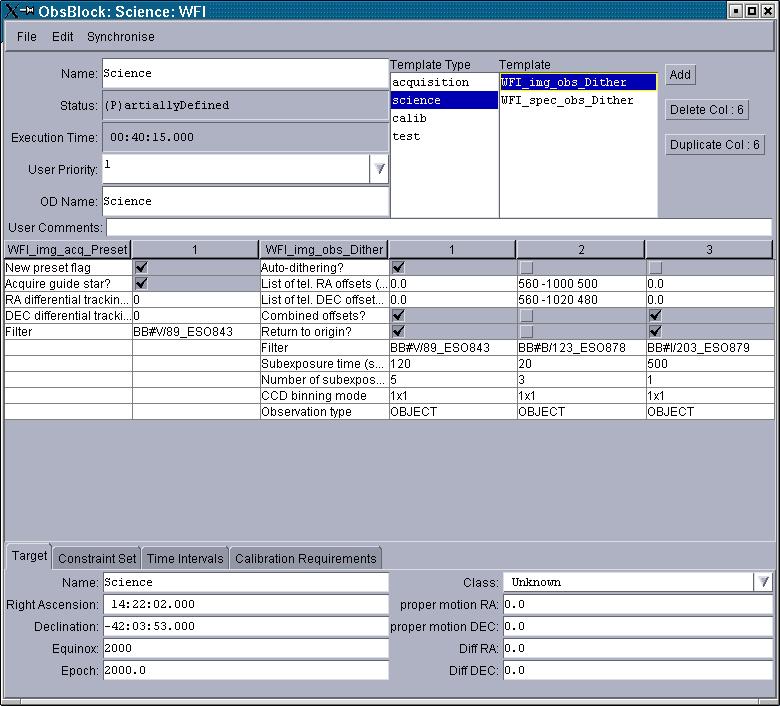This screenshot has width=780, height=706.
Task: Select WFI_img_obs_Dither template
Action: [578, 82]
